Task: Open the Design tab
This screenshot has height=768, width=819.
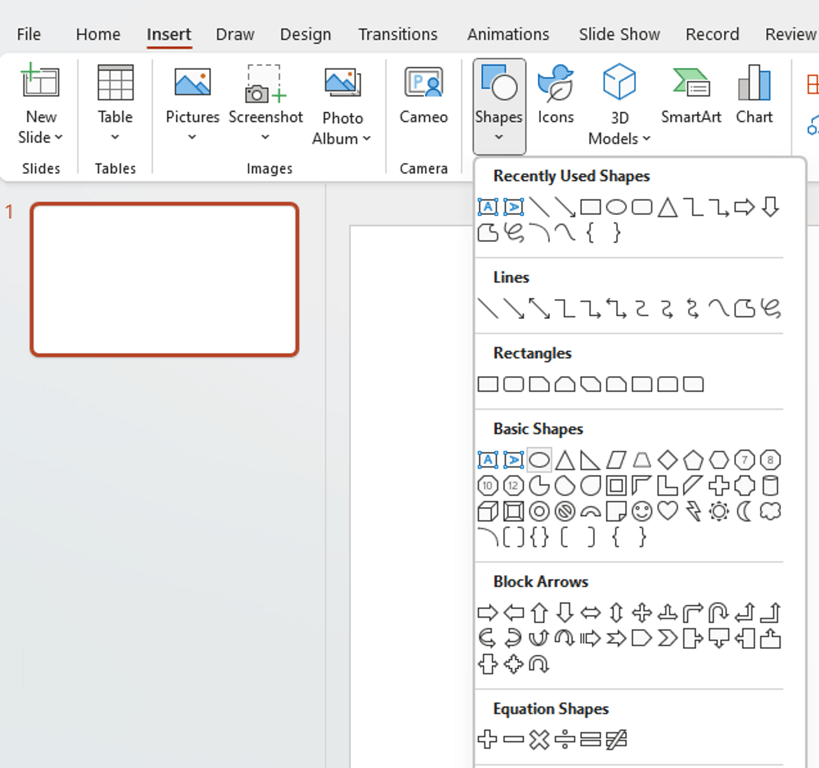Action: click(306, 34)
